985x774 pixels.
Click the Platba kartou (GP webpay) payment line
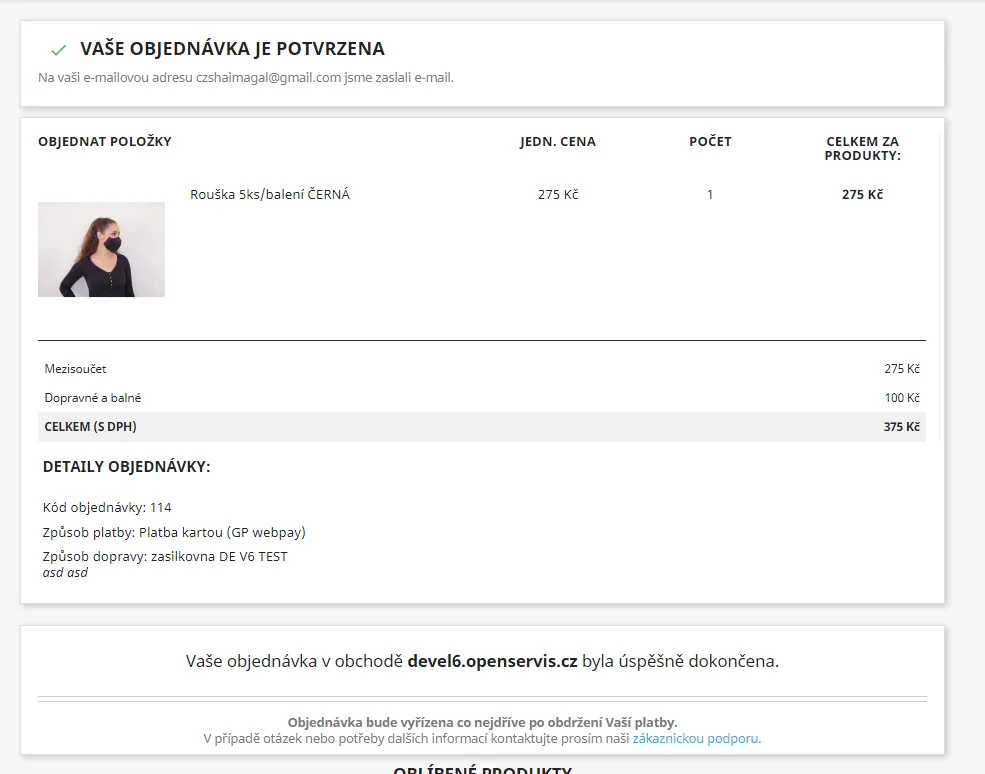[x=174, y=532]
